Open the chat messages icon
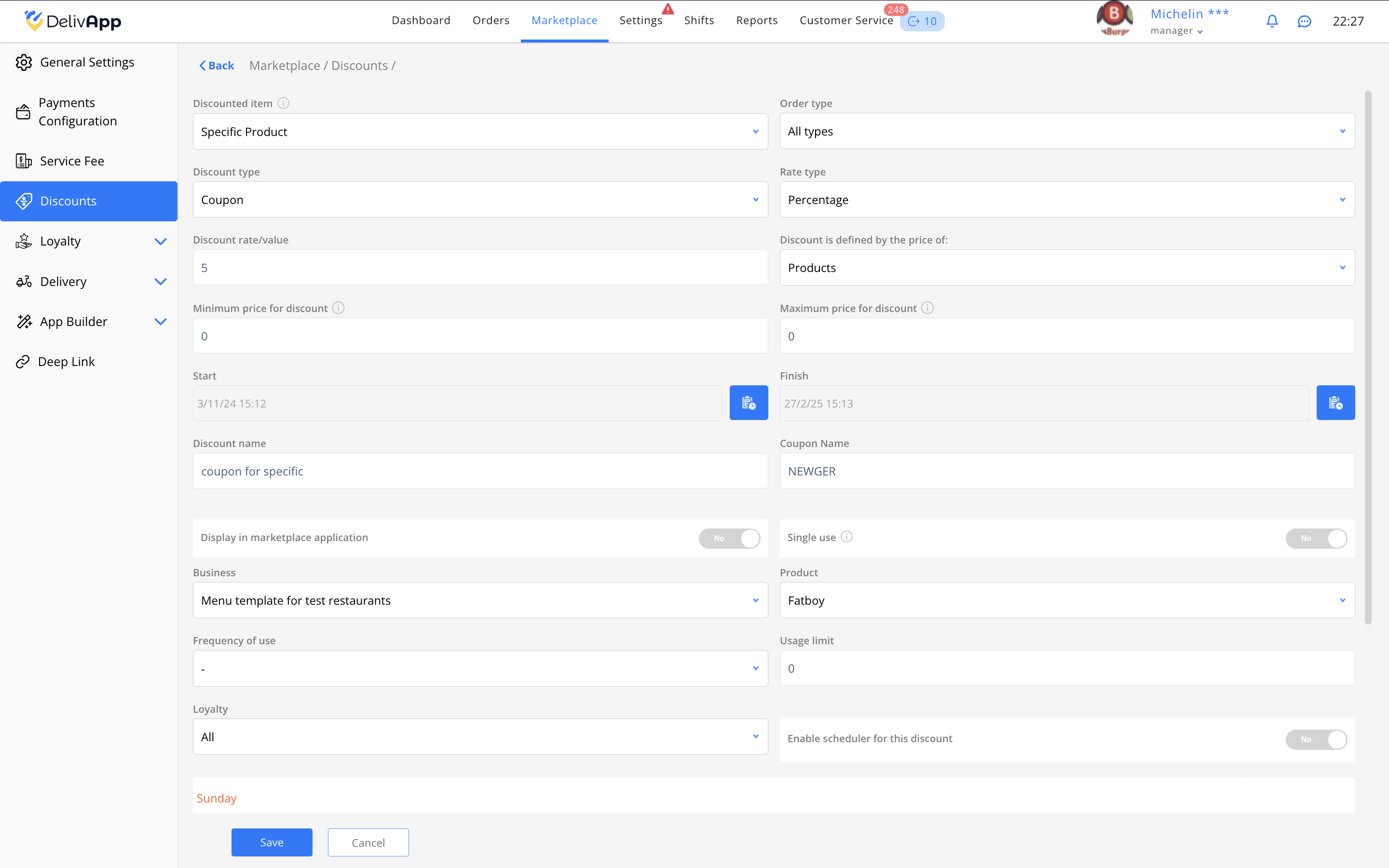This screenshot has width=1389, height=868. [x=1304, y=21]
